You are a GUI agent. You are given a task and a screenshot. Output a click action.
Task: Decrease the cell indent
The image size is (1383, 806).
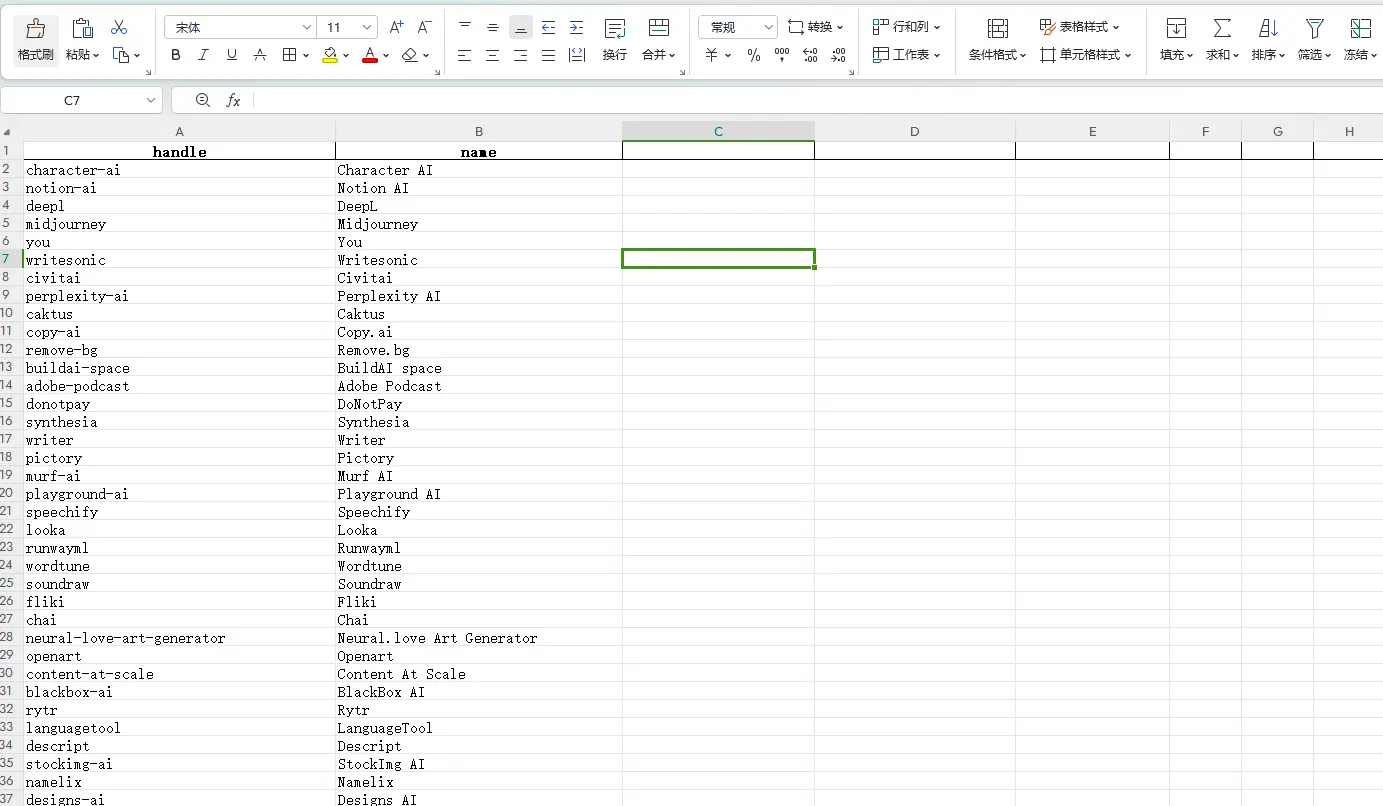pyautogui.click(x=548, y=27)
